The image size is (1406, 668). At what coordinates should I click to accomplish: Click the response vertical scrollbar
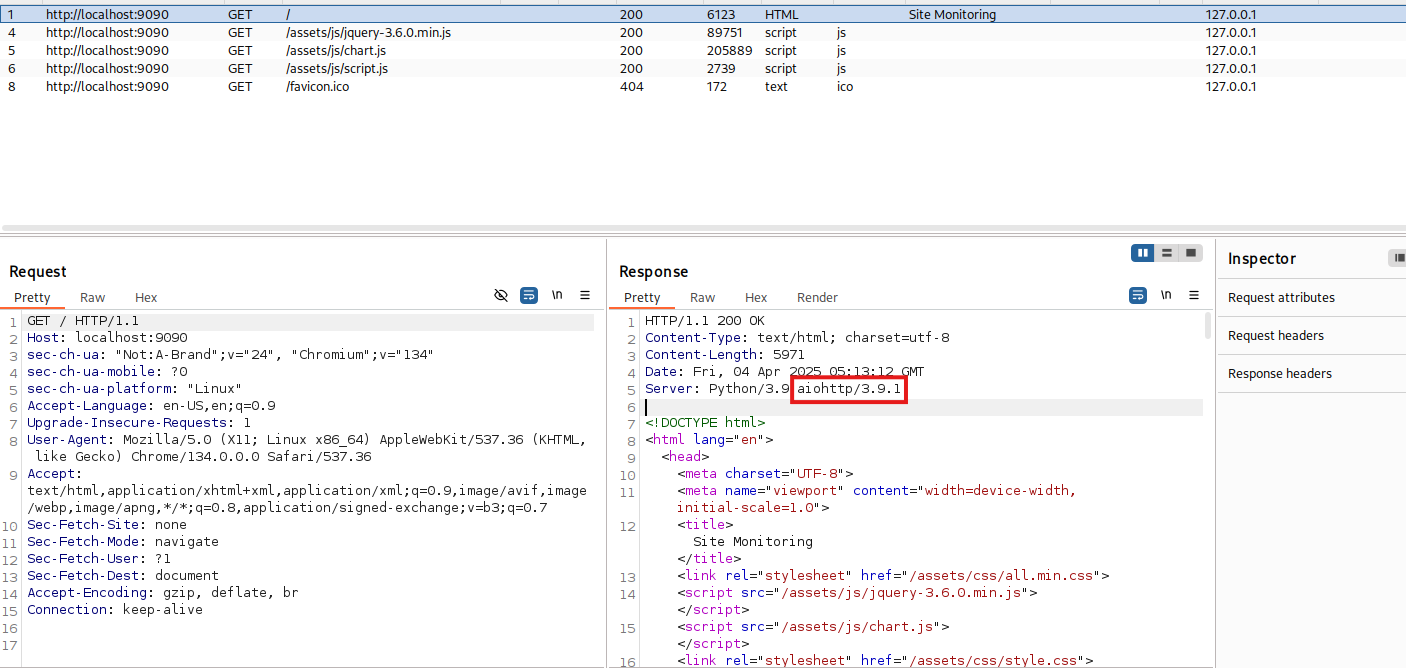(1208, 326)
